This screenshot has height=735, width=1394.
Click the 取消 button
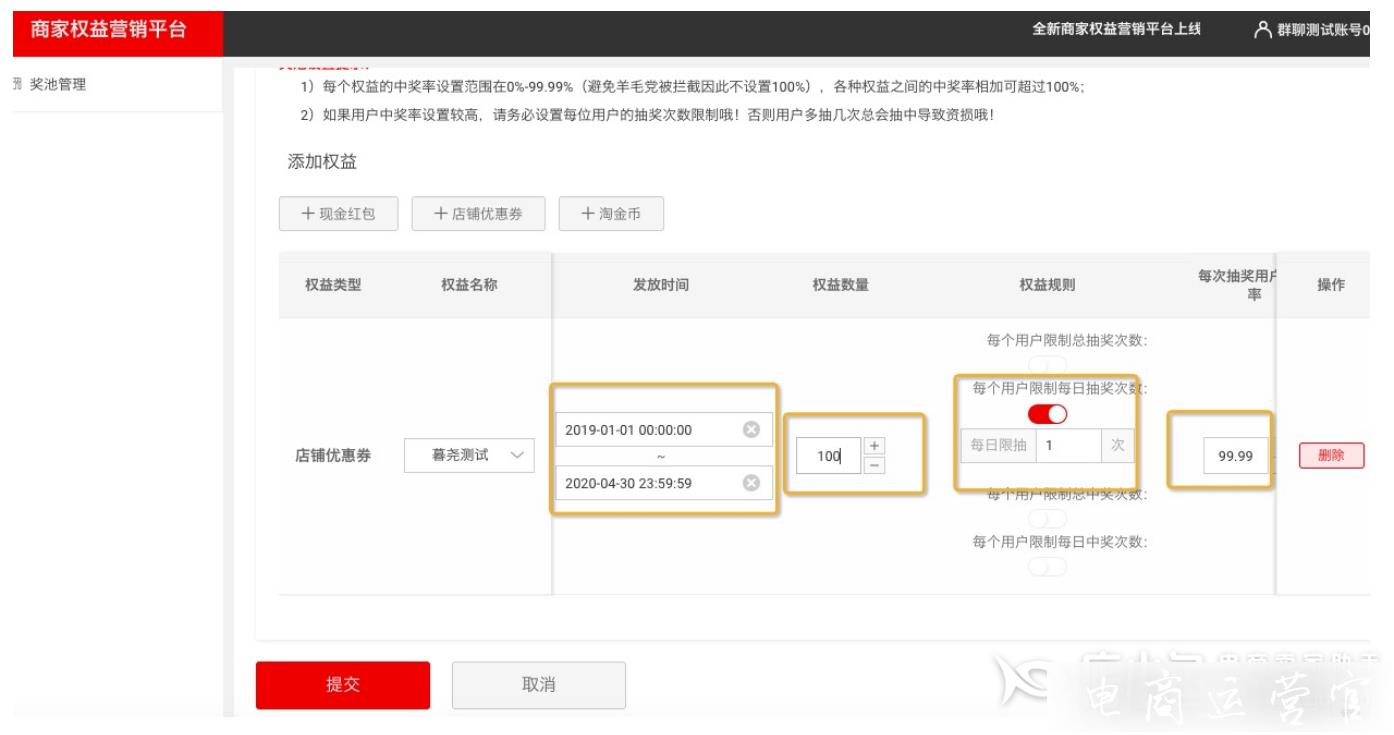pos(539,685)
